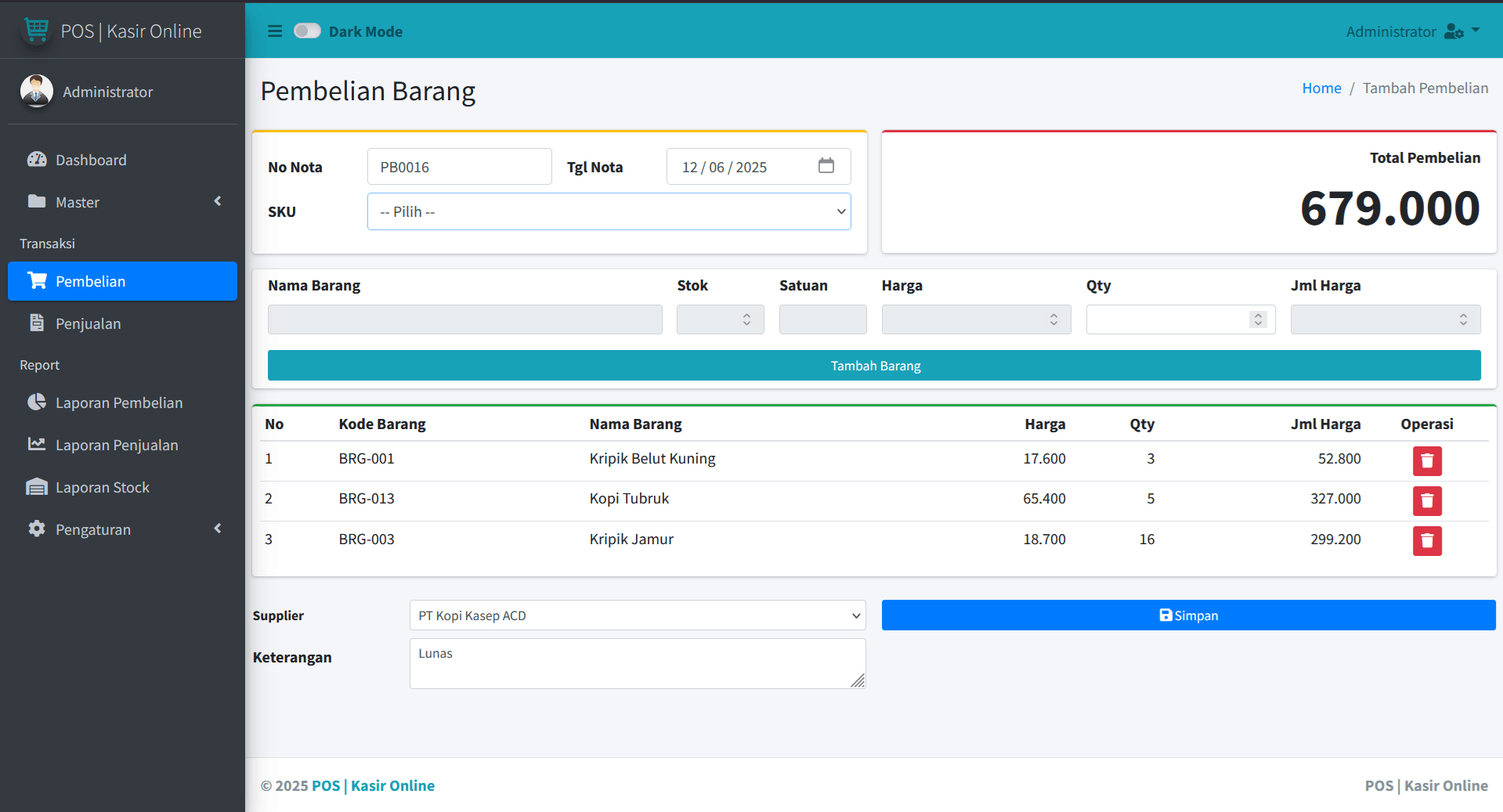Image resolution: width=1503 pixels, height=812 pixels.
Task: Click the Master folder icon
Action: [37, 201]
